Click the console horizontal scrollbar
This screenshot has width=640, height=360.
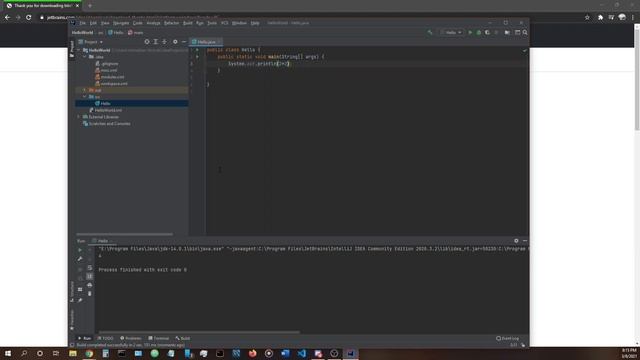click(x=199, y=333)
